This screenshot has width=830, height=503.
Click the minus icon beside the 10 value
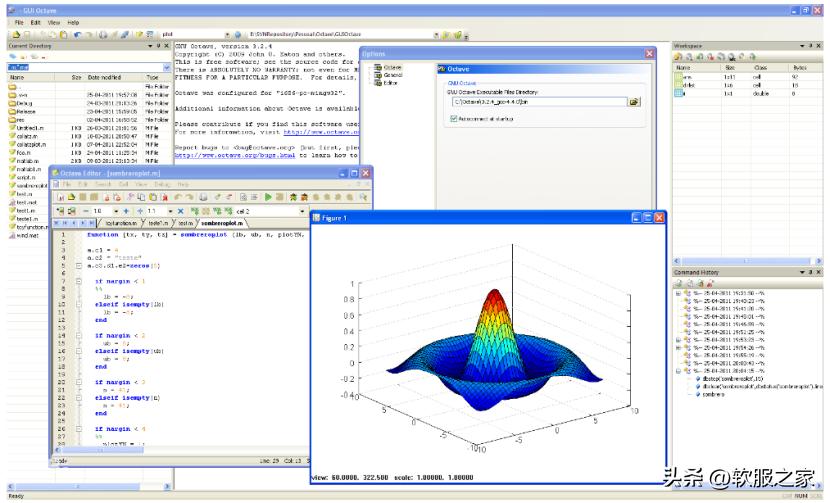coord(85,211)
